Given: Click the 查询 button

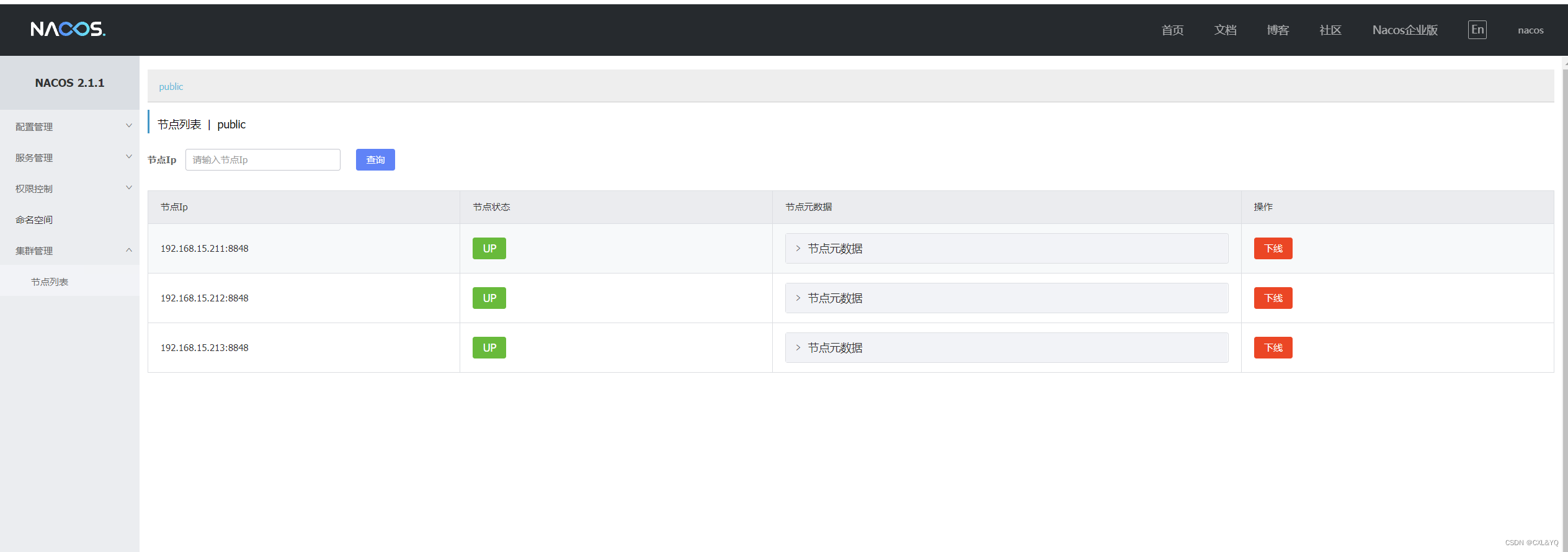Looking at the screenshot, I should (x=375, y=159).
